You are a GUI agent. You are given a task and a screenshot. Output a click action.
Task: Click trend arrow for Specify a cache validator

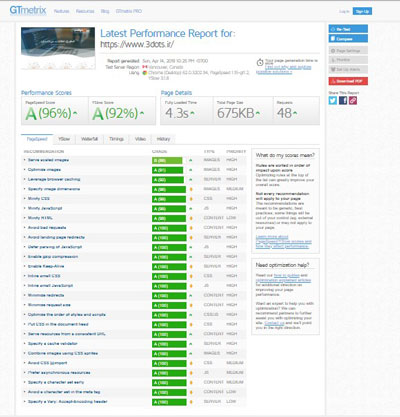[x=191, y=344]
